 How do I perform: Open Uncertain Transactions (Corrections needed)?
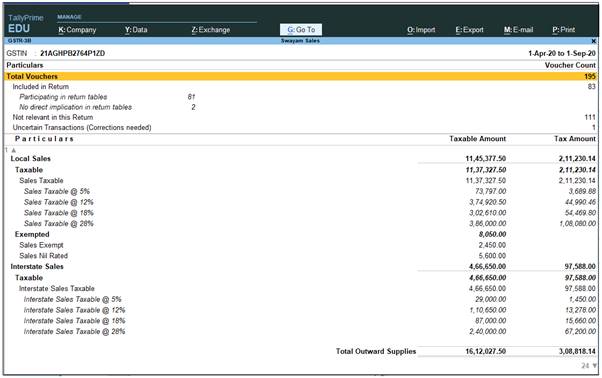(x=301, y=127)
